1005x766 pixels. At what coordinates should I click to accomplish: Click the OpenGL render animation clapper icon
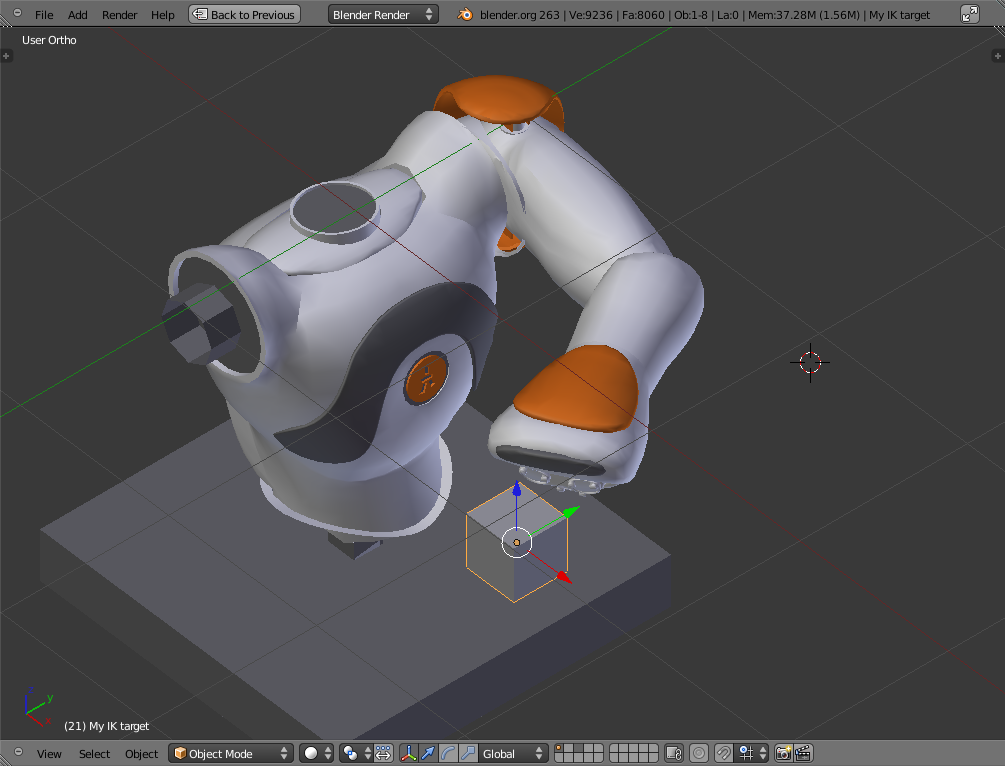pos(803,753)
